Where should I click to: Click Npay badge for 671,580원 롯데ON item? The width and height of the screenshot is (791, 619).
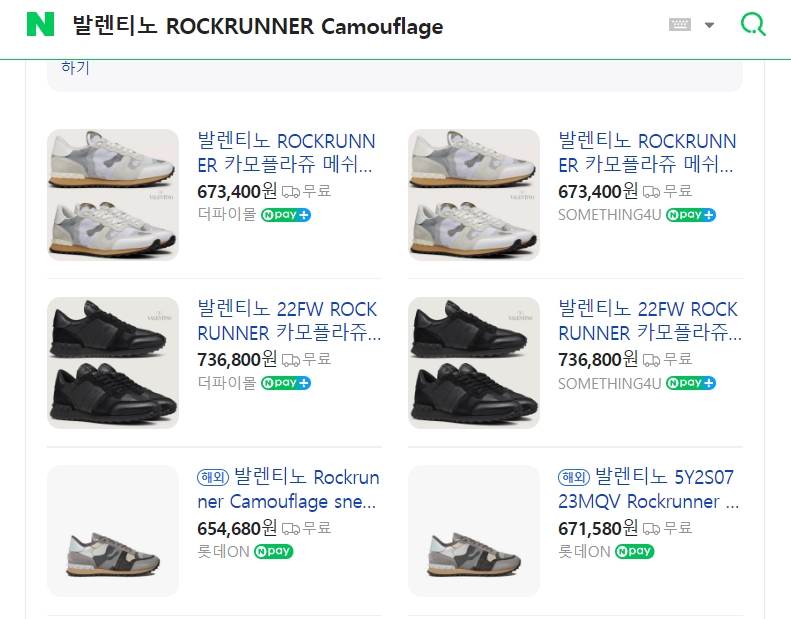634,551
